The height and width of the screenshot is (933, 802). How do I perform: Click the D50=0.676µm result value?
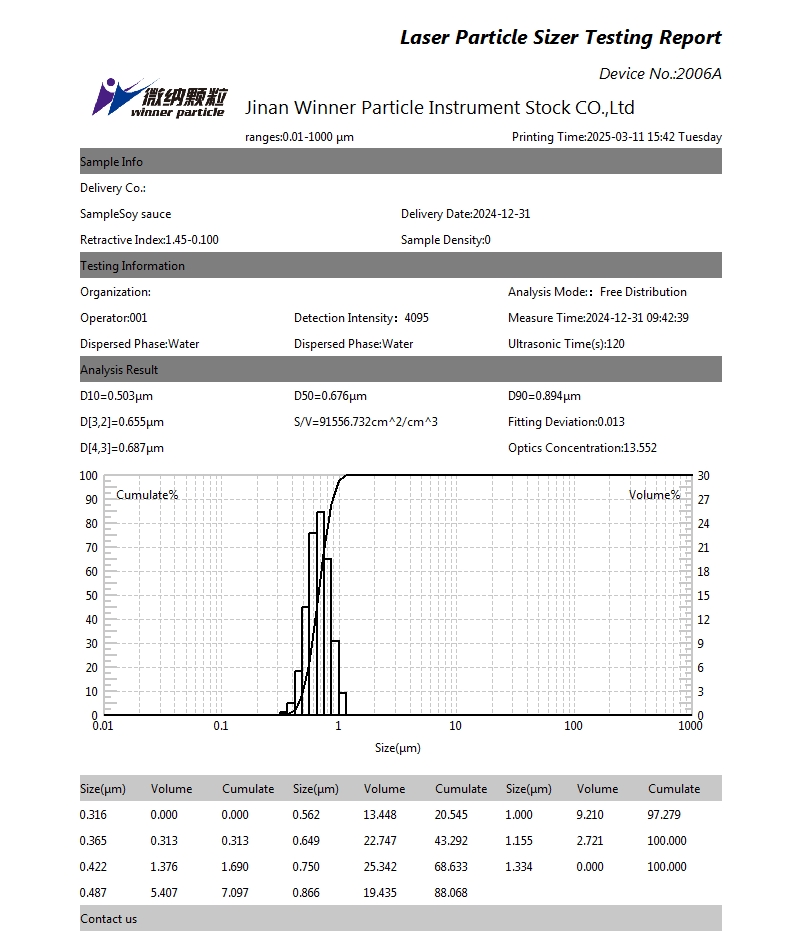click(330, 396)
